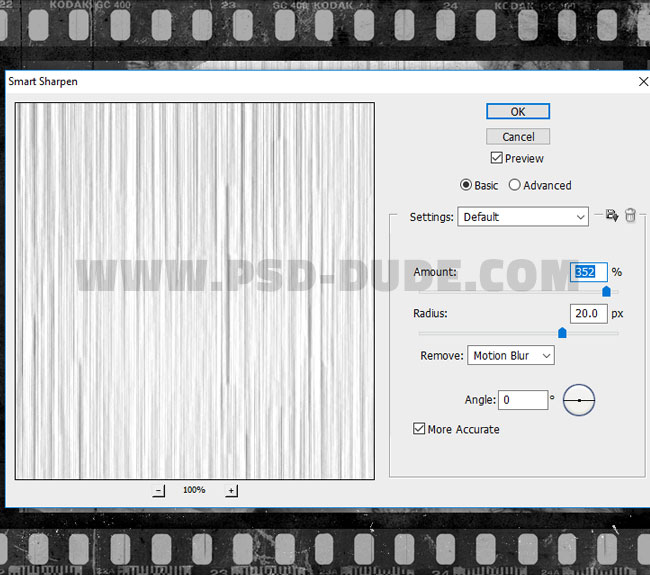Click the save settings icon
The height and width of the screenshot is (575, 650).
[611, 215]
